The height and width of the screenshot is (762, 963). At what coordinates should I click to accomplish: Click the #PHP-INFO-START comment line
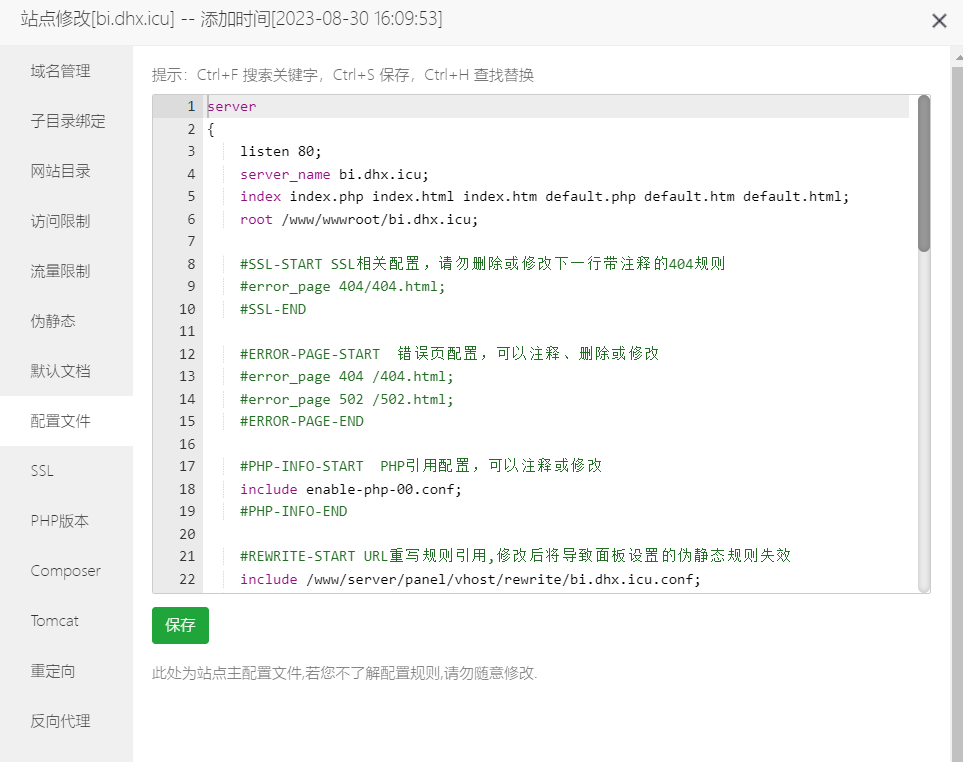pyautogui.click(x=421, y=466)
